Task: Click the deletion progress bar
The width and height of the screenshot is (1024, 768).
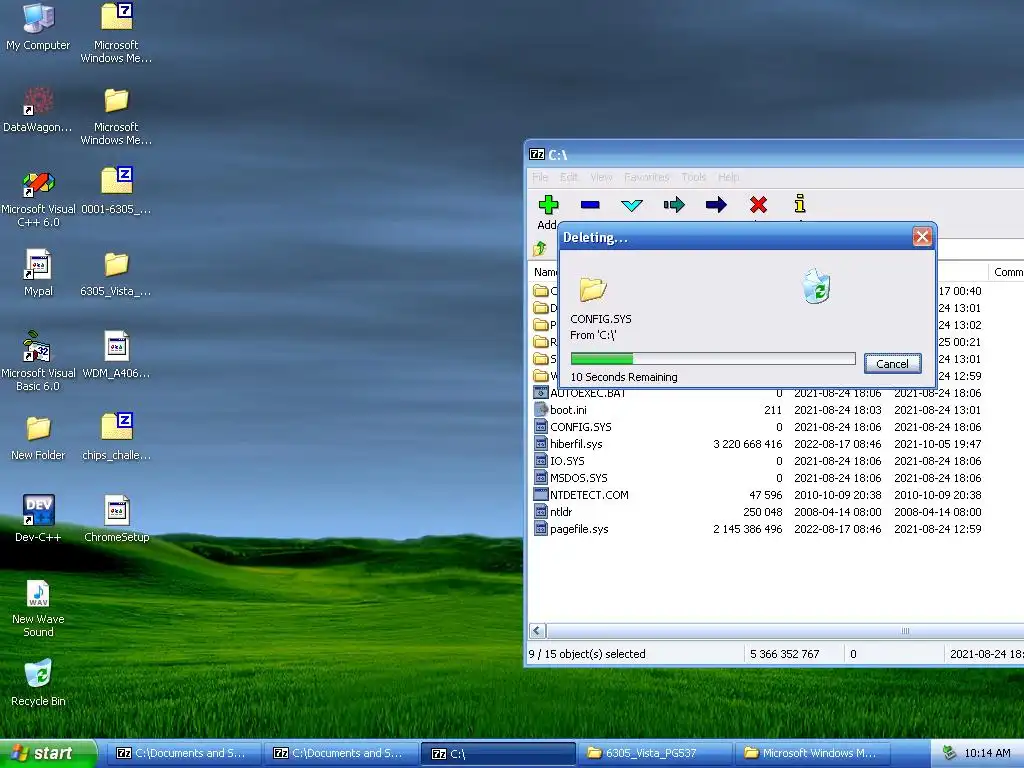Action: point(712,359)
